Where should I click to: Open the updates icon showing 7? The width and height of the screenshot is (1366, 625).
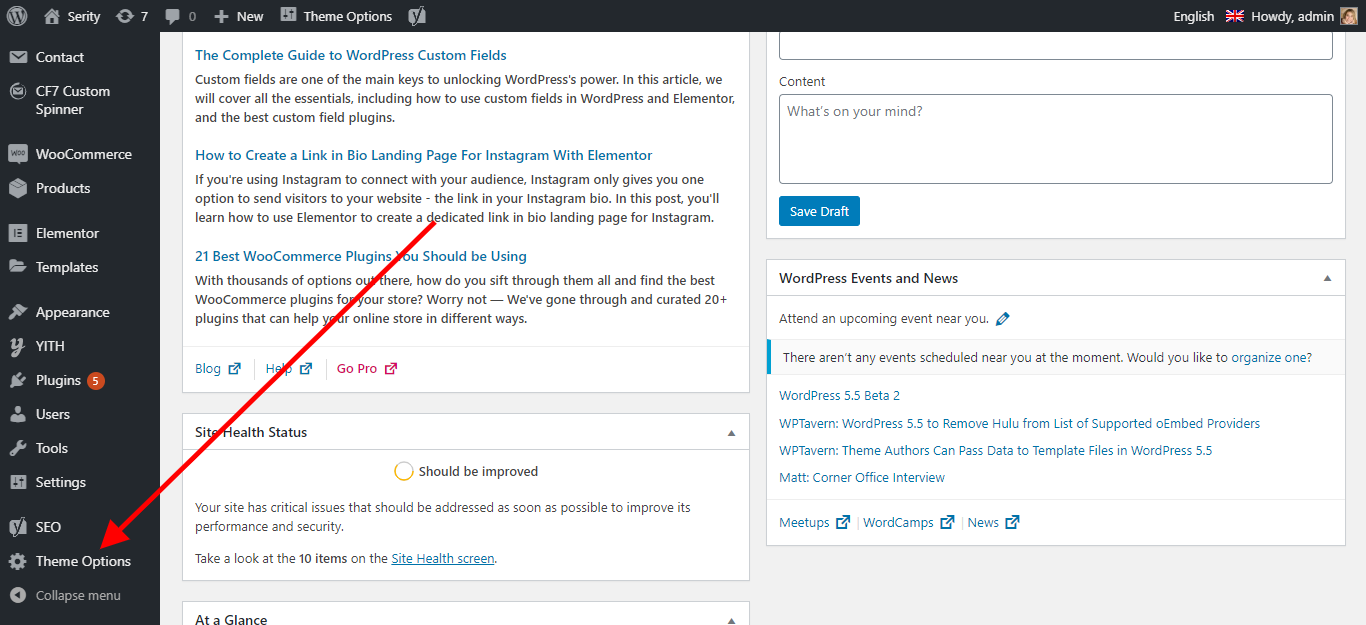click(x=125, y=16)
